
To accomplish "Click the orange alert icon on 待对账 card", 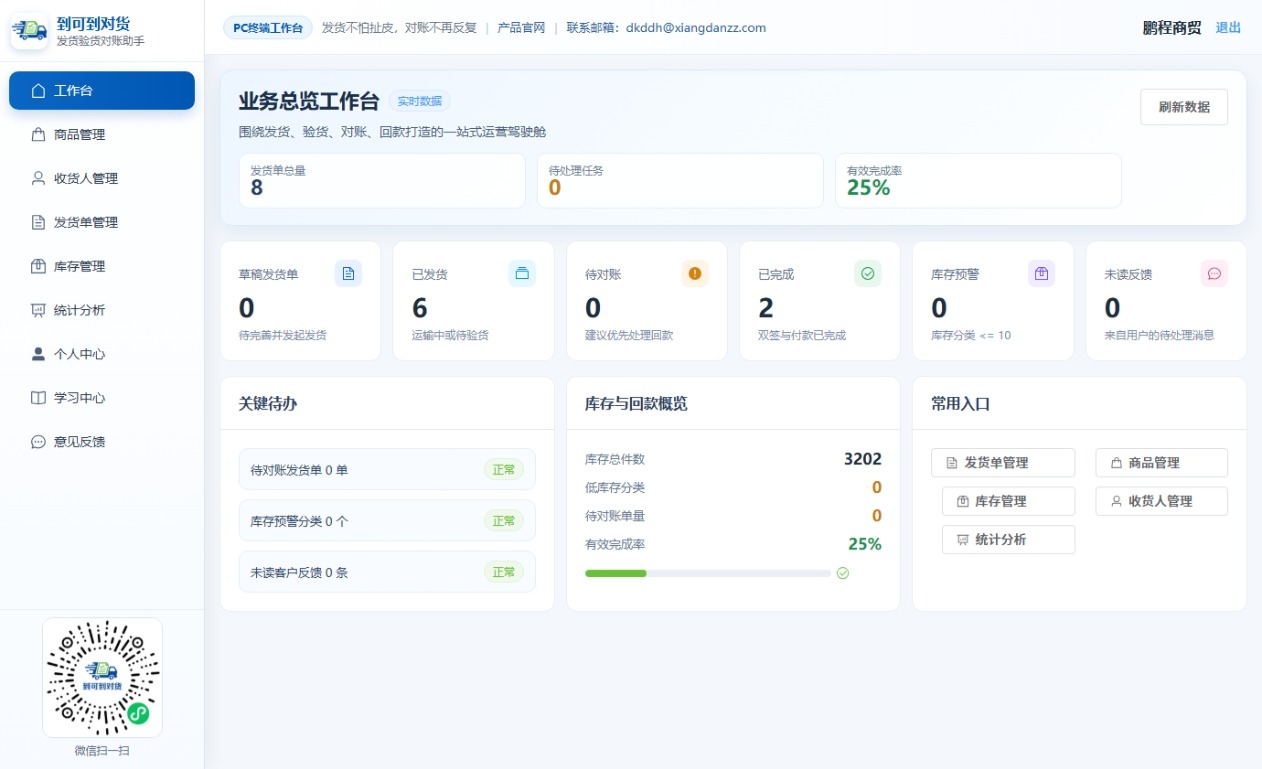I will (695, 274).
